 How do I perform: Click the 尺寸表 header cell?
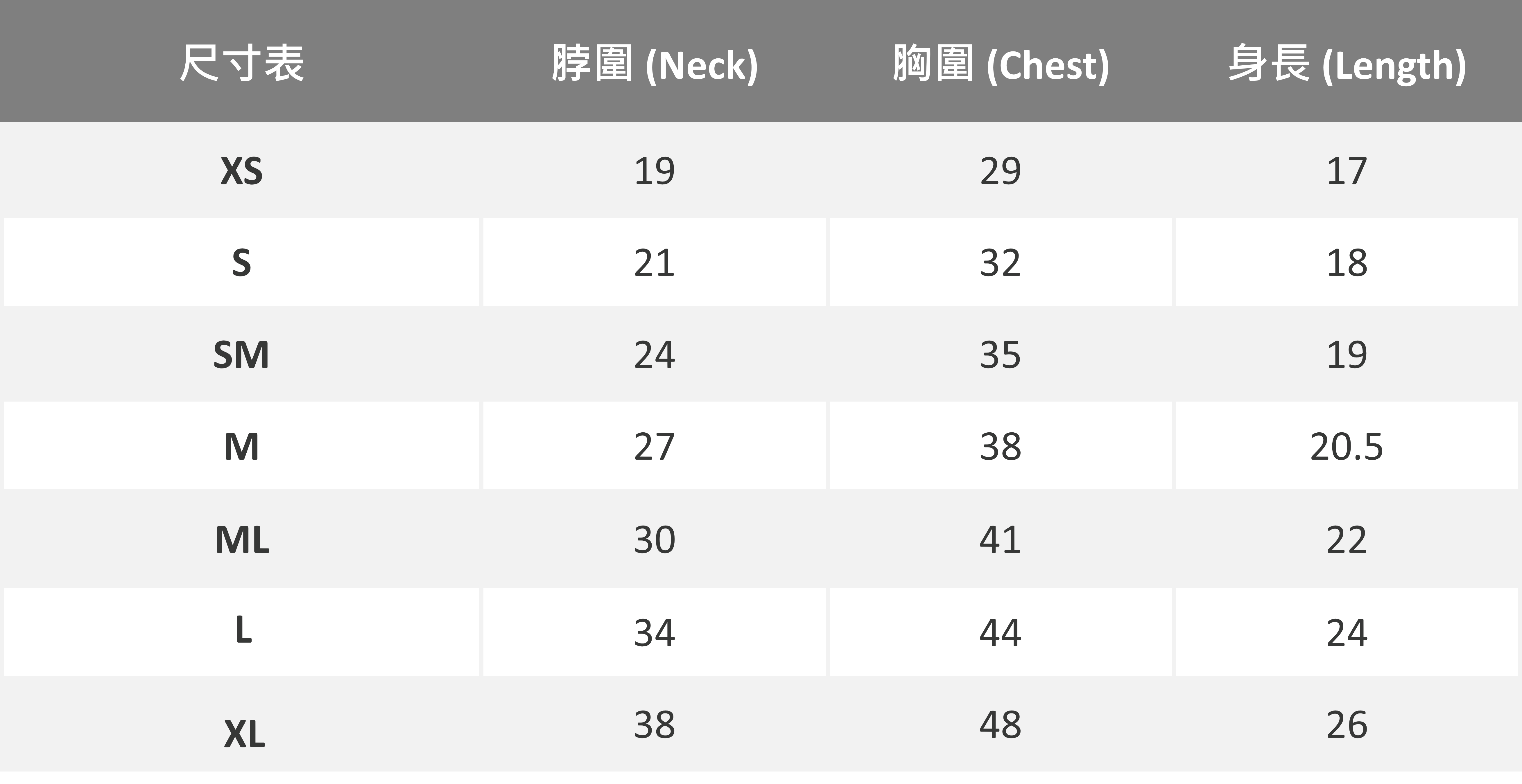242,63
